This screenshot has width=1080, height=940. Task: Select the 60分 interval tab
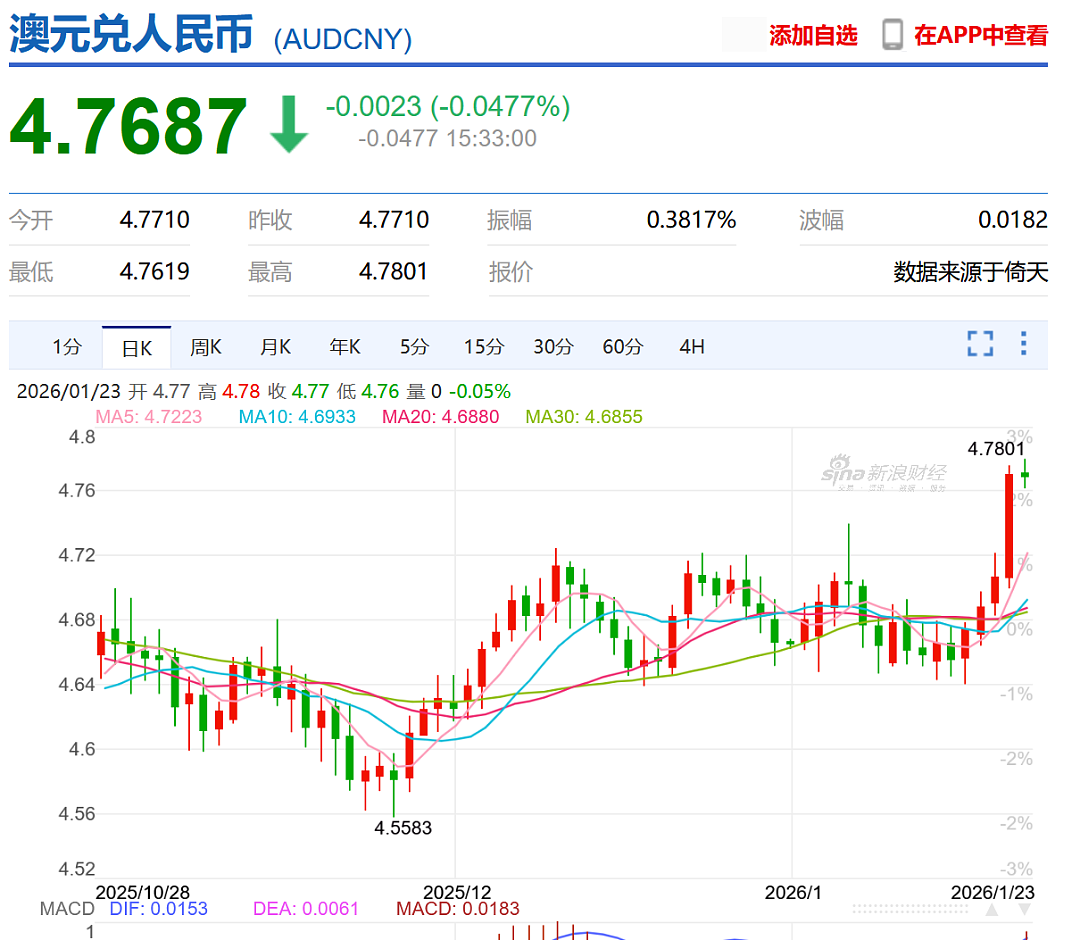[623, 346]
